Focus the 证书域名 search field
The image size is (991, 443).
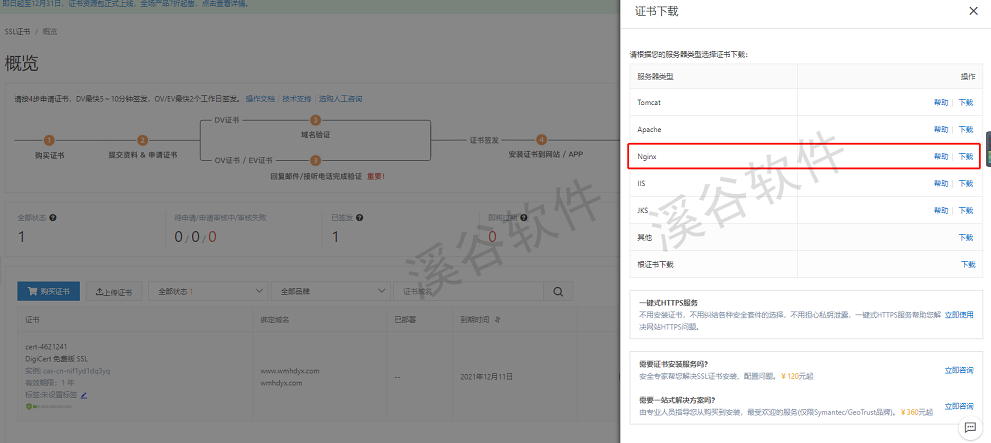tap(468, 291)
